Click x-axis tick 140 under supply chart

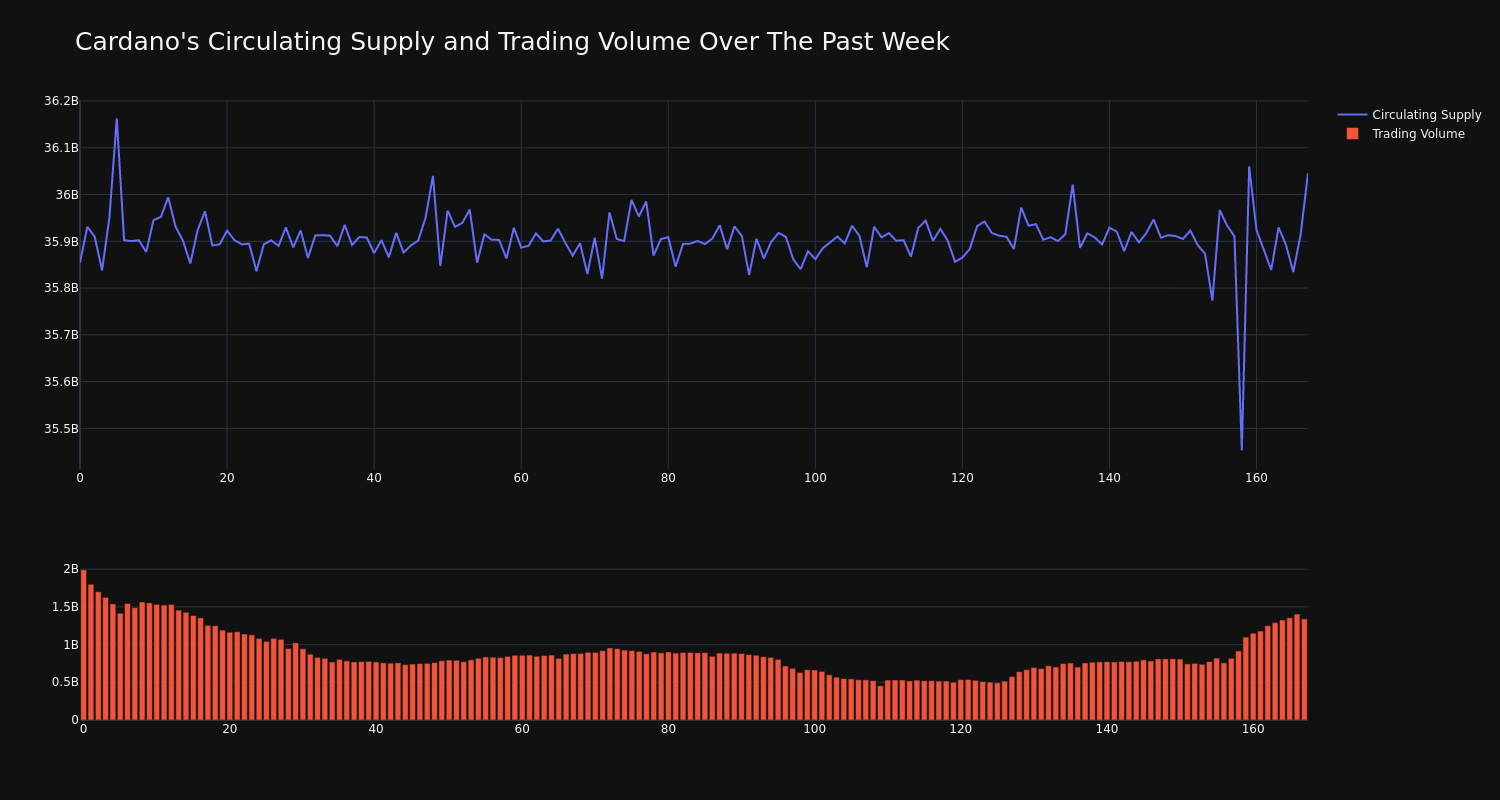pos(1109,478)
